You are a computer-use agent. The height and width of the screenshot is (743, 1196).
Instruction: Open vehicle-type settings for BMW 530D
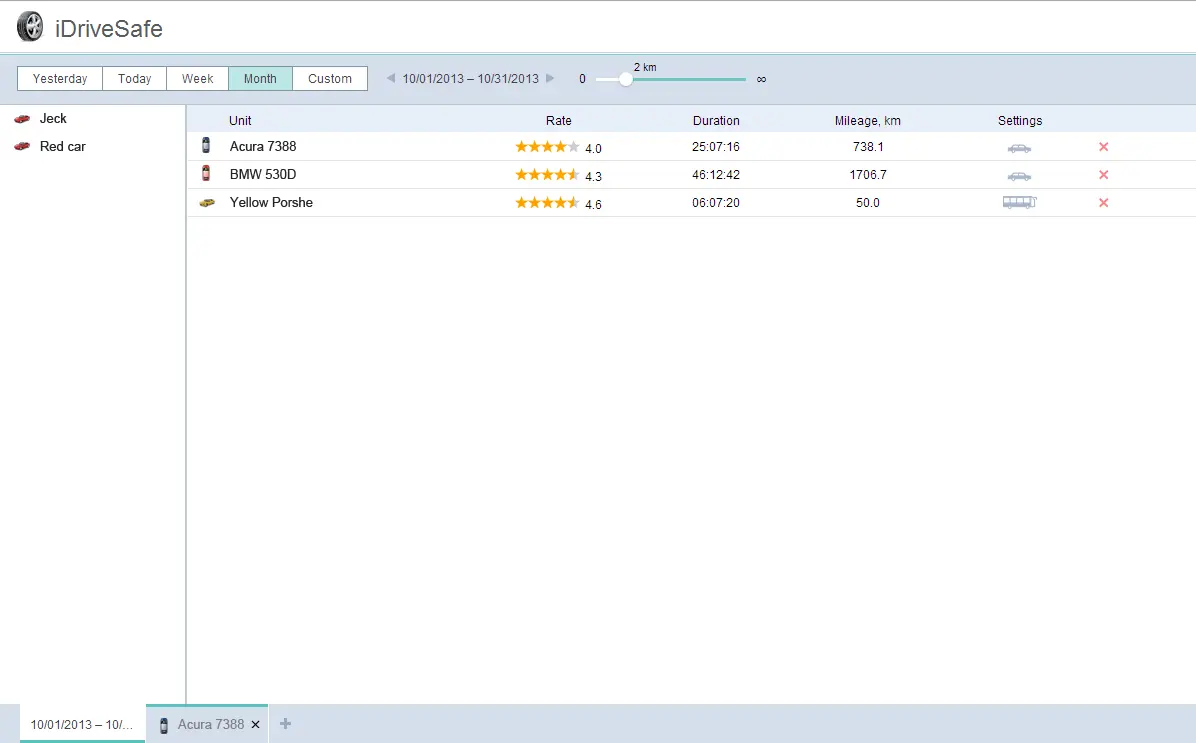click(x=1019, y=176)
